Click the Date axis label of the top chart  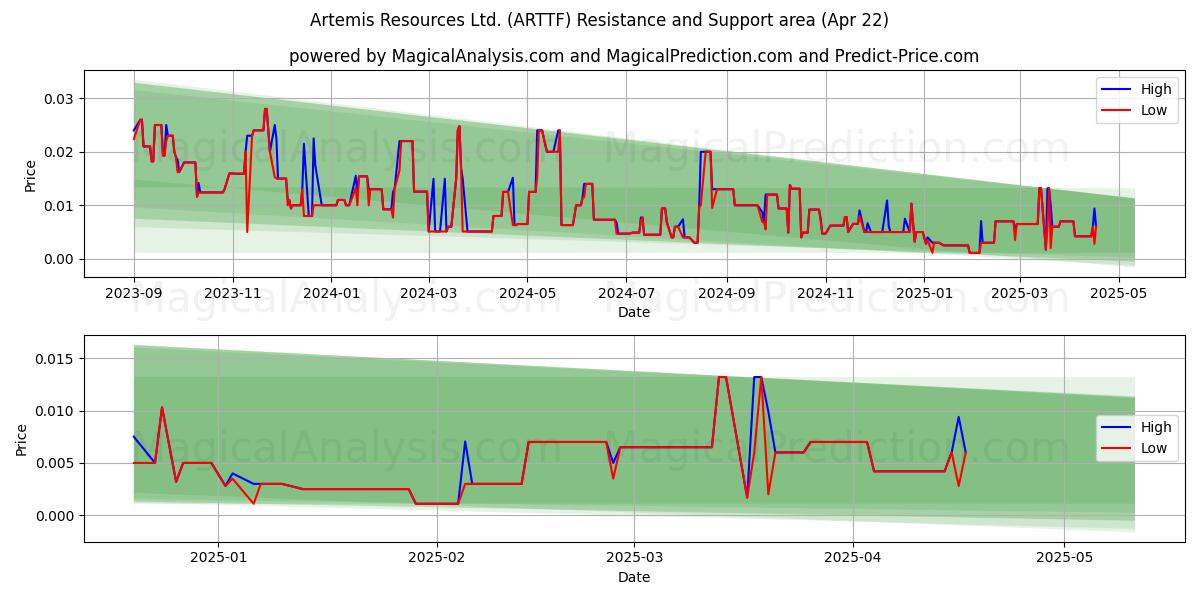click(x=634, y=312)
